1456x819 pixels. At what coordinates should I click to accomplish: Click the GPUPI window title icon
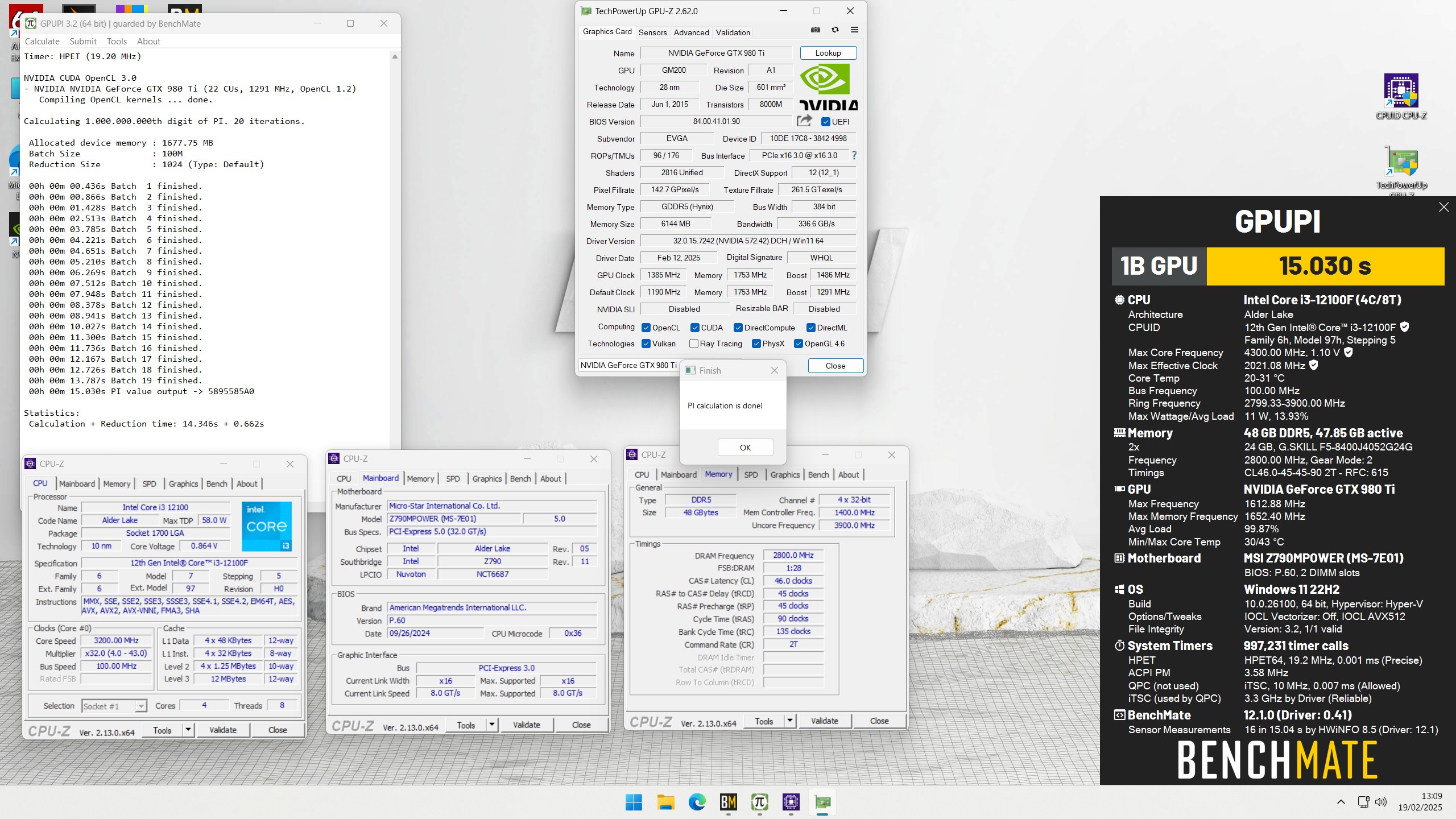[x=31, y=23]
